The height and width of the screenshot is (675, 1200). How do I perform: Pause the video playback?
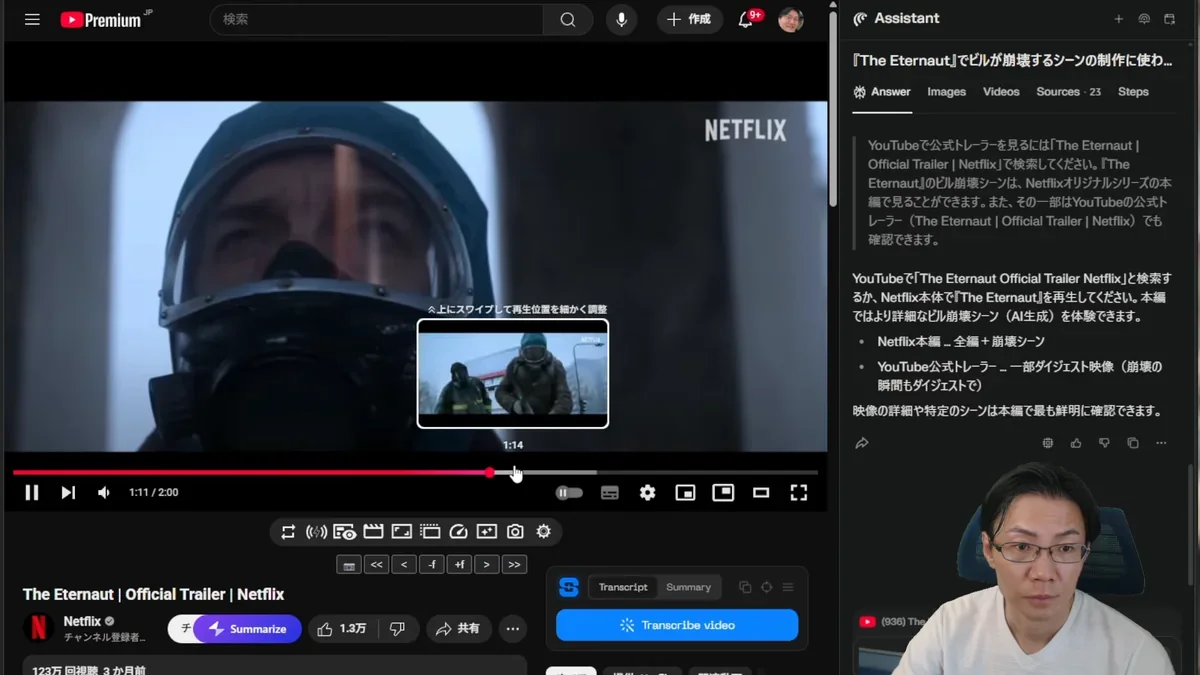coord(32,492)
